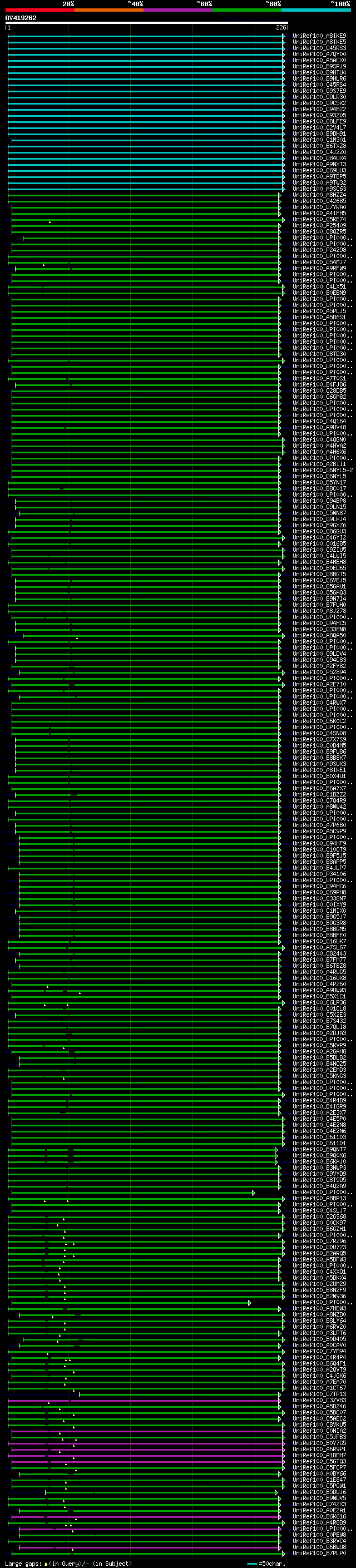Select the AV419262 query sequence label

pos(21,18)
